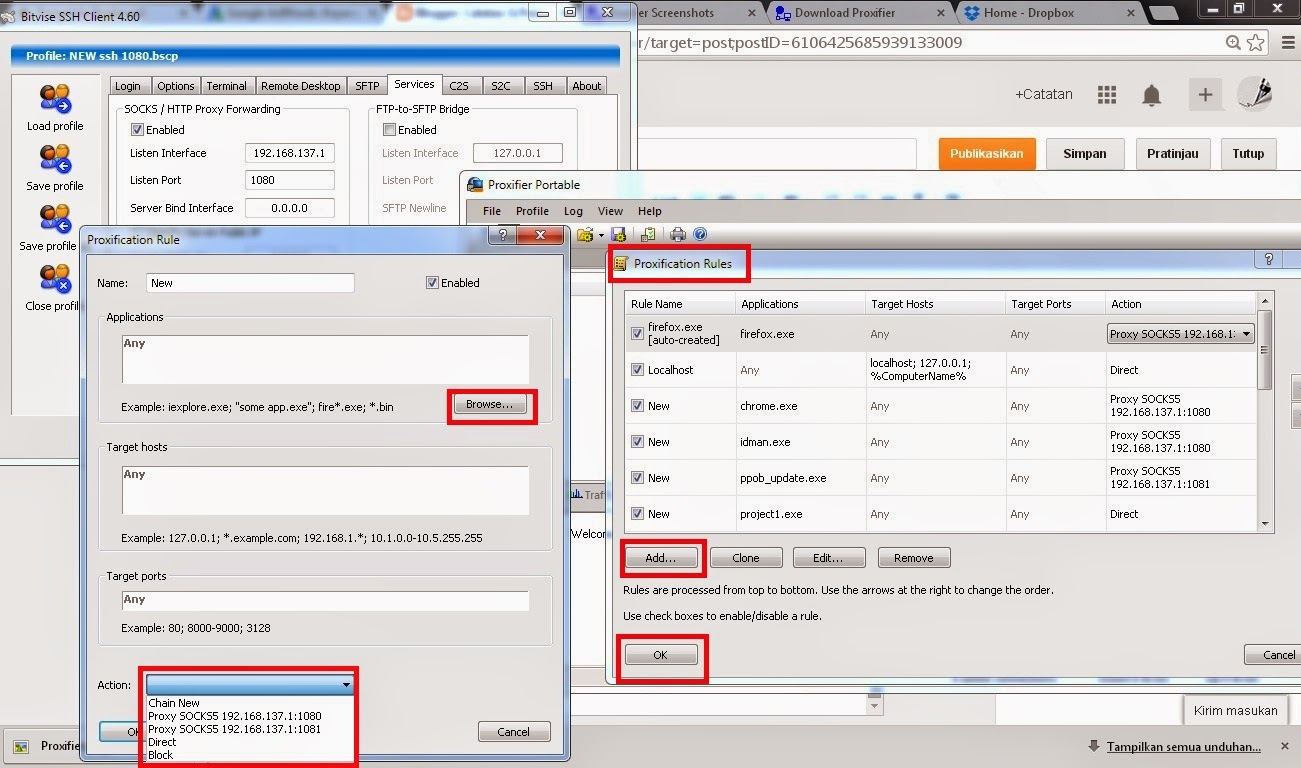Expand the Action dropdown in Proxification Rule
The image size is (1301, 768).
[x=250, y=685]
